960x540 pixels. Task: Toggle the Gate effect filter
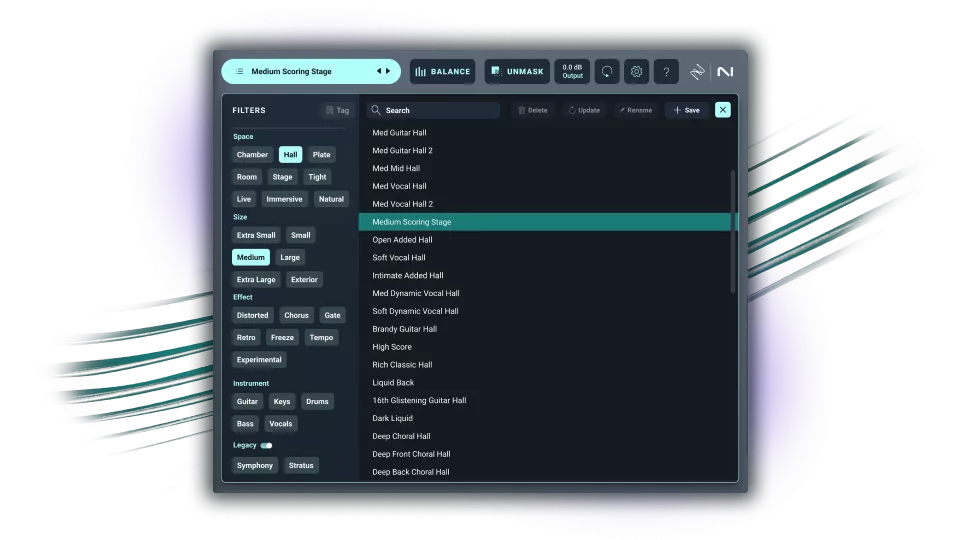tap(332, 315)
